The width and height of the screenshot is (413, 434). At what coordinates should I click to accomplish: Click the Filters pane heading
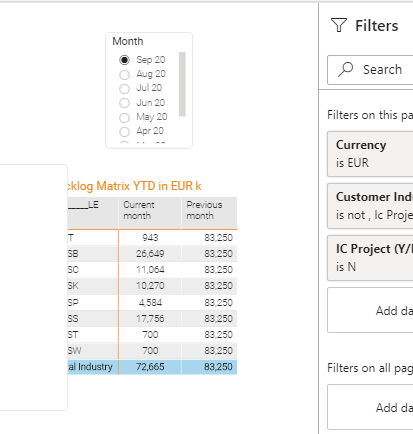[377, 26]
